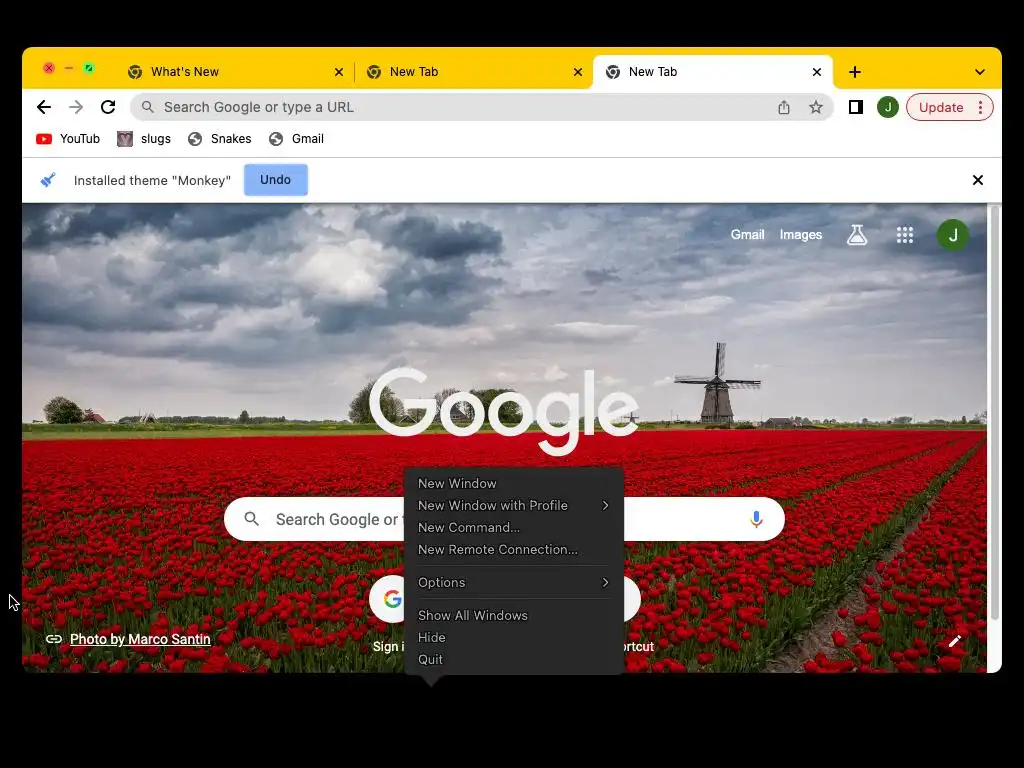Open the YouTub bookmark

[68, 138]
